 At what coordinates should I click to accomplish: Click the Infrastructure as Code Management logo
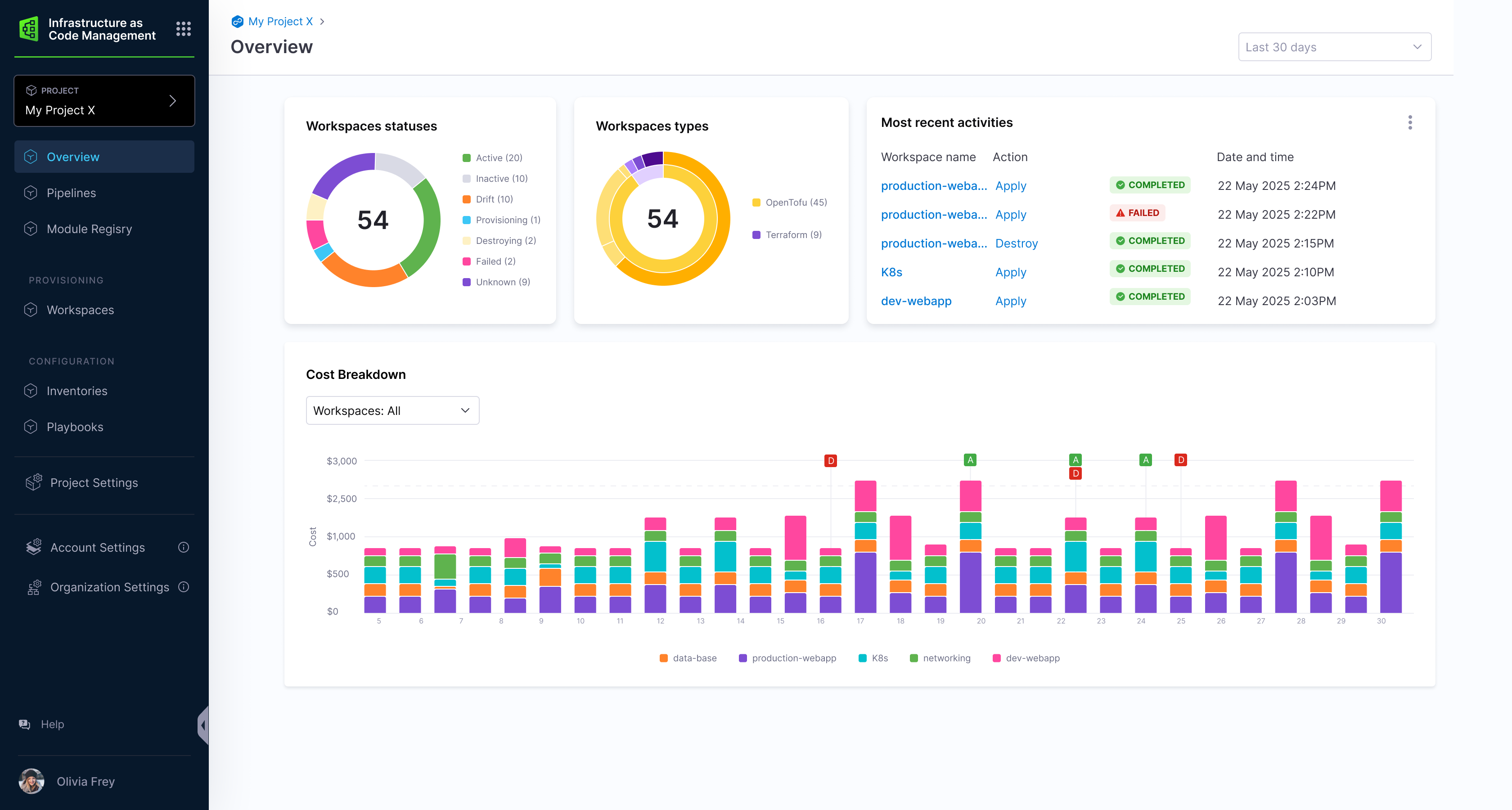pos(29,29)
